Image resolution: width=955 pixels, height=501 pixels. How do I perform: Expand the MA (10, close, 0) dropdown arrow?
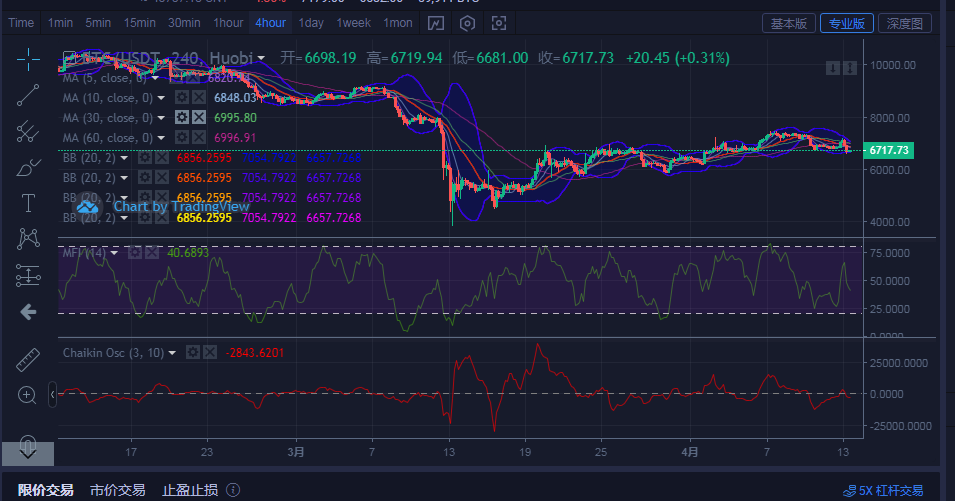161,97
